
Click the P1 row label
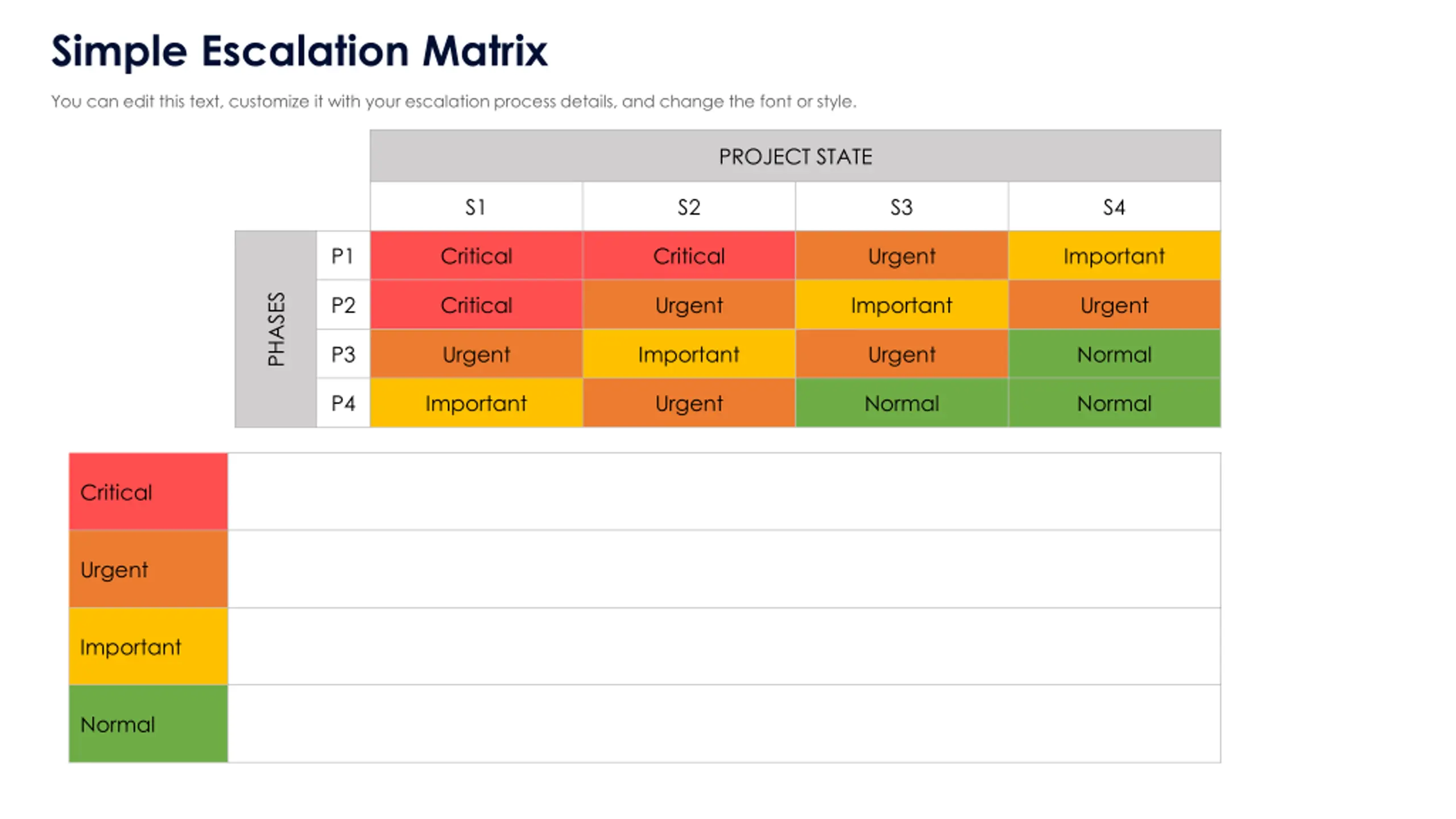click(343, 256)
